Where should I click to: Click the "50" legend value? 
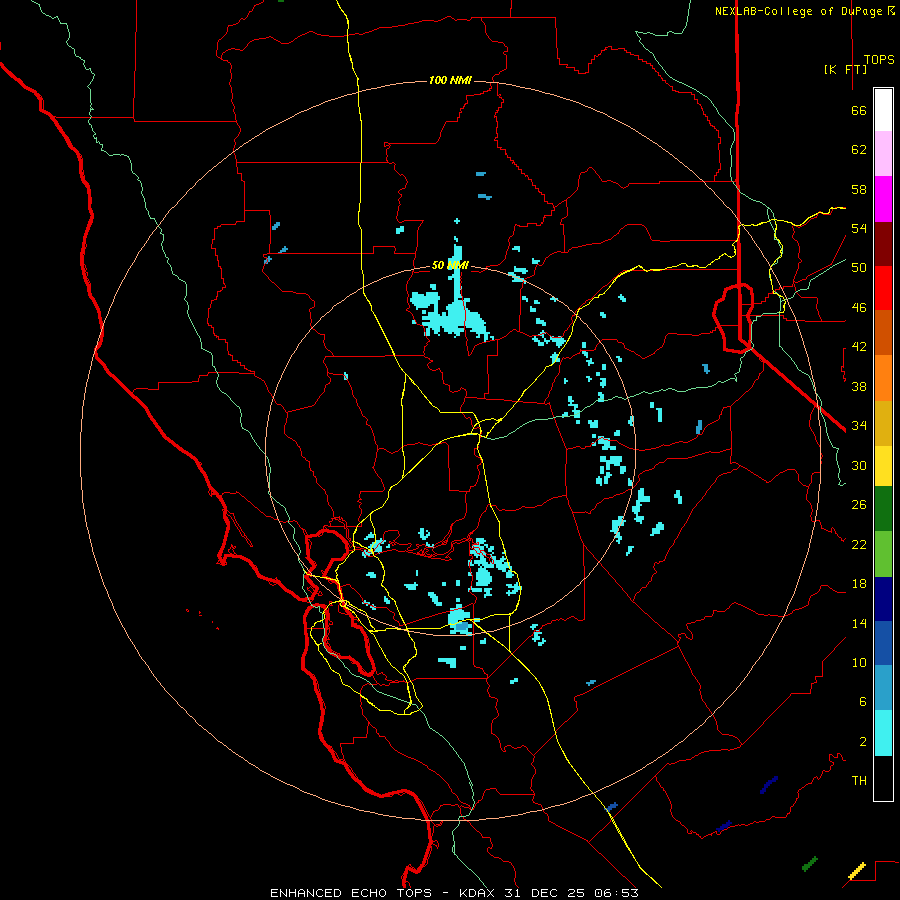[x=859, y=268]
